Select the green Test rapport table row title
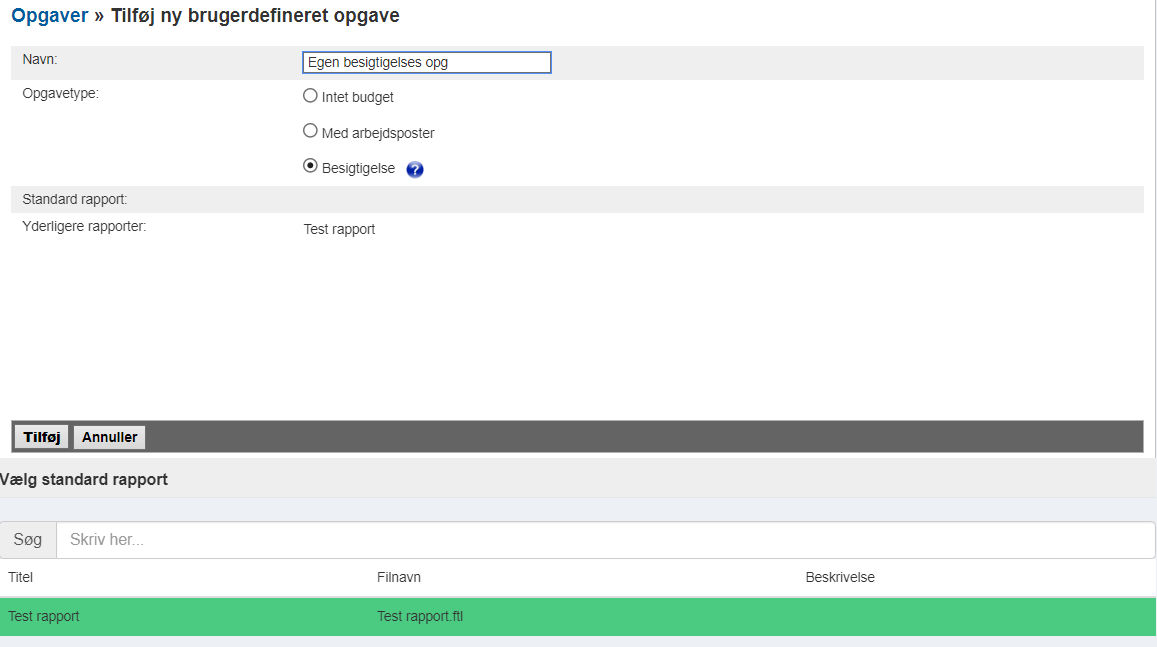This screenshot has width=1157, height=647. [44, 616]
